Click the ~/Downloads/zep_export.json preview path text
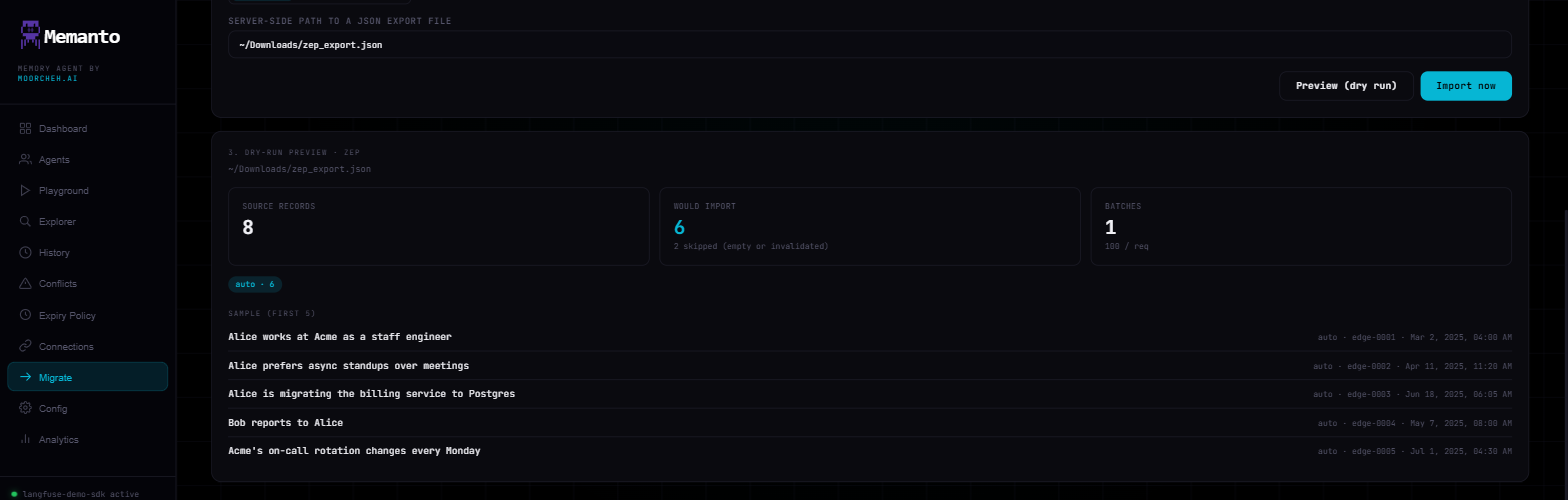Screen dimensions: 1568x500 click(299, 169)
